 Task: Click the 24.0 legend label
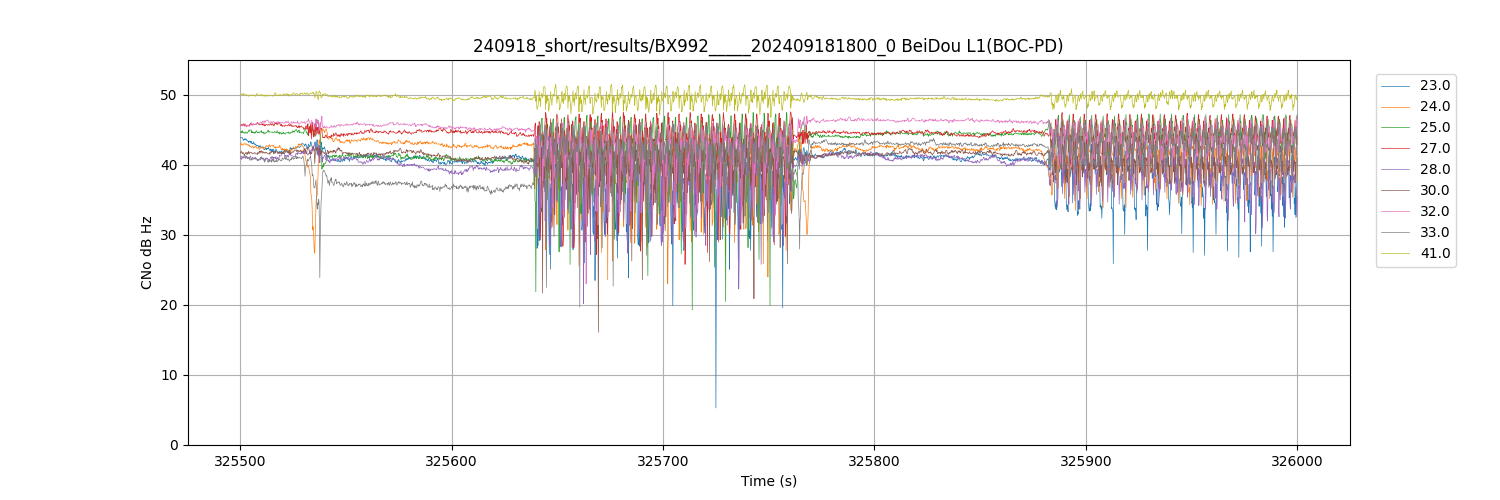tap(1434, 107)
